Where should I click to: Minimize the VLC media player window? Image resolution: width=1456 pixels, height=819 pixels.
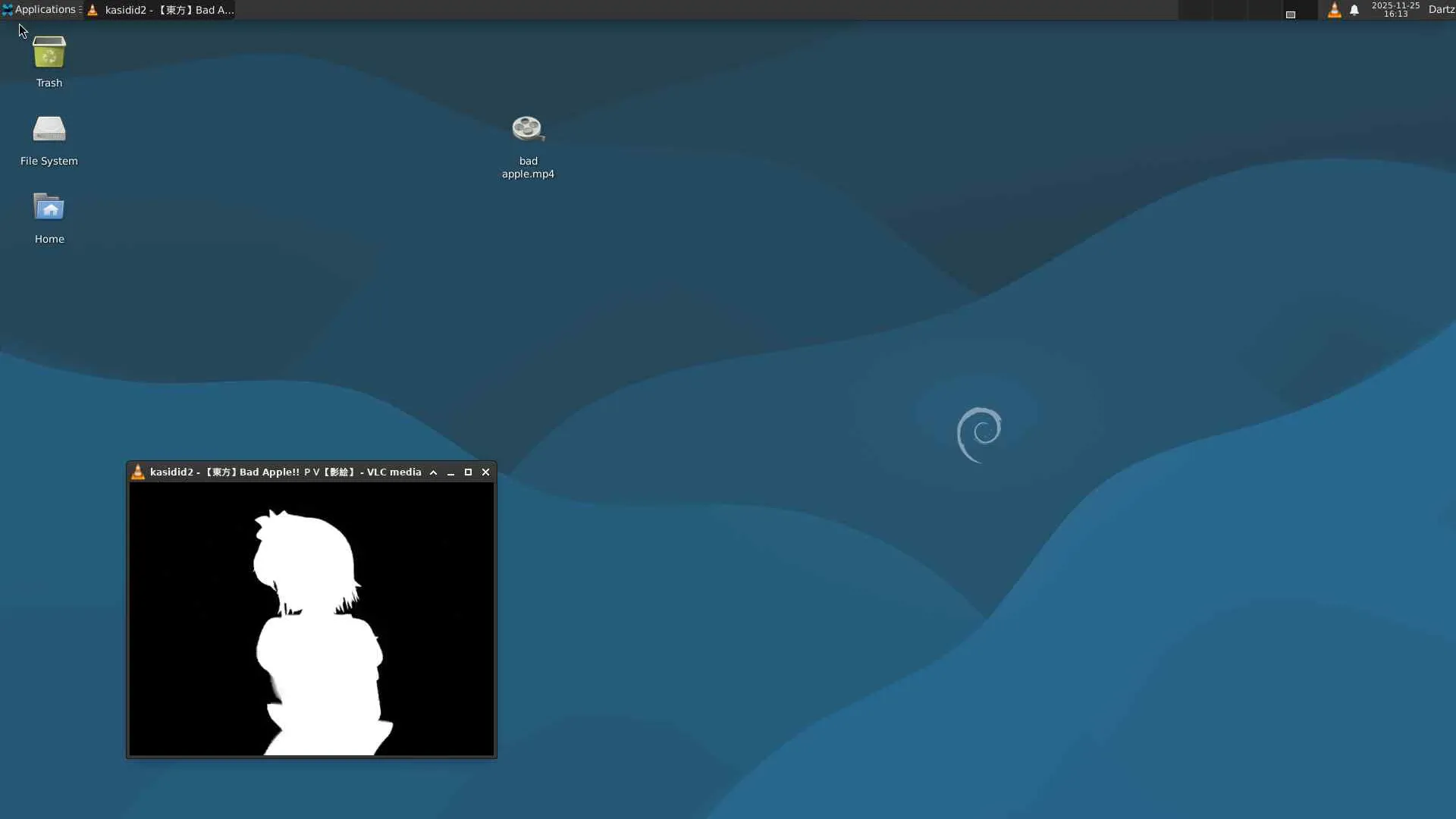click(451, 472)
